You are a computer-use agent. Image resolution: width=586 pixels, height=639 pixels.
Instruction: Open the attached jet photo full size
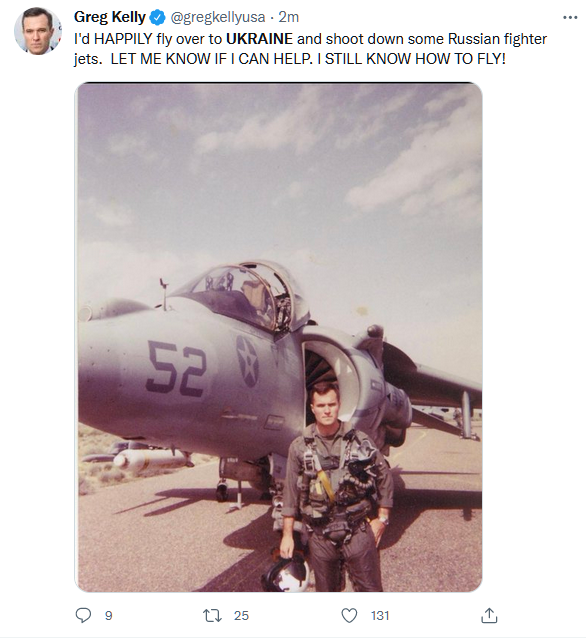pyautogui.click(x=278, y=337)
